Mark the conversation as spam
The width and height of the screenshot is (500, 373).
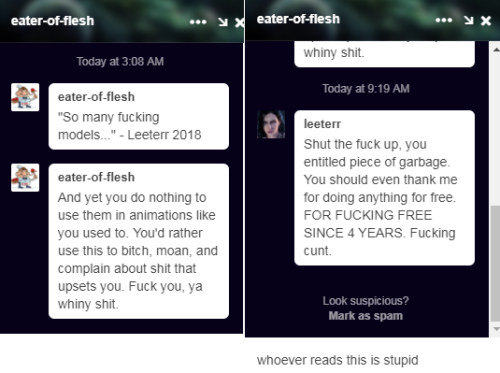[366, 316]
